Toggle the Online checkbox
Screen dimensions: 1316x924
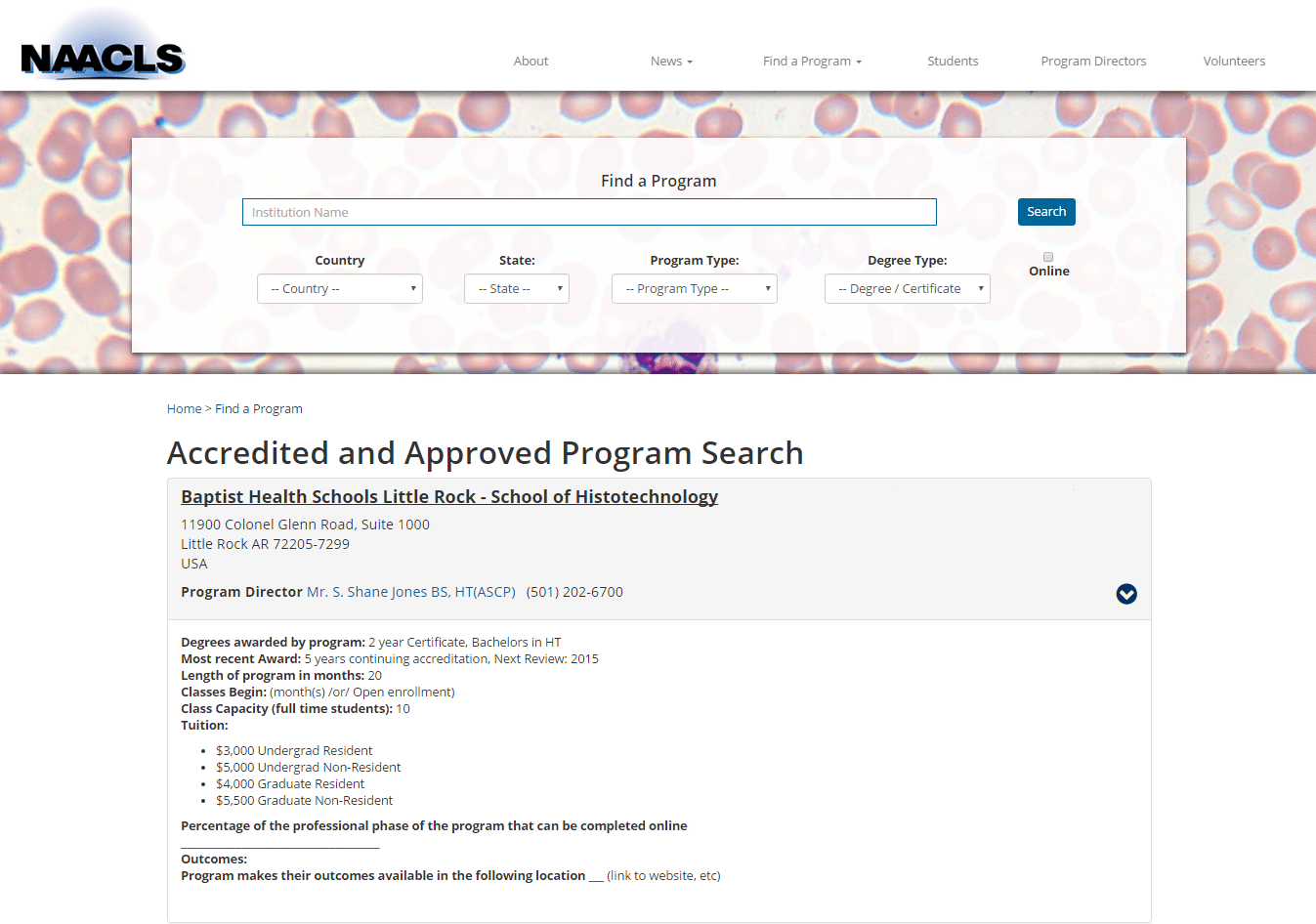click(x=1048, y=257)
